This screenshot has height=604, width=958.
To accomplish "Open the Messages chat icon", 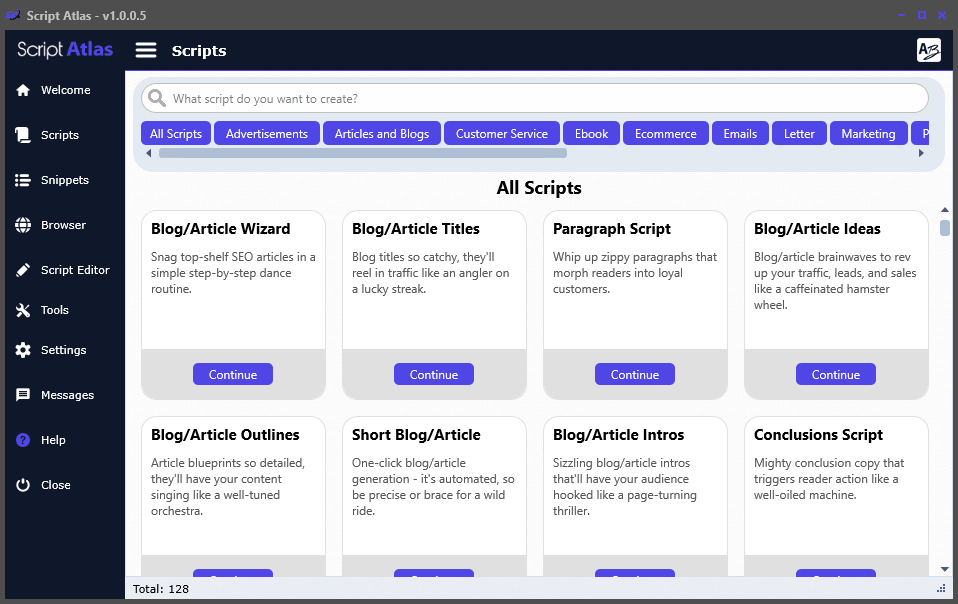I will (x=23, y=394).
